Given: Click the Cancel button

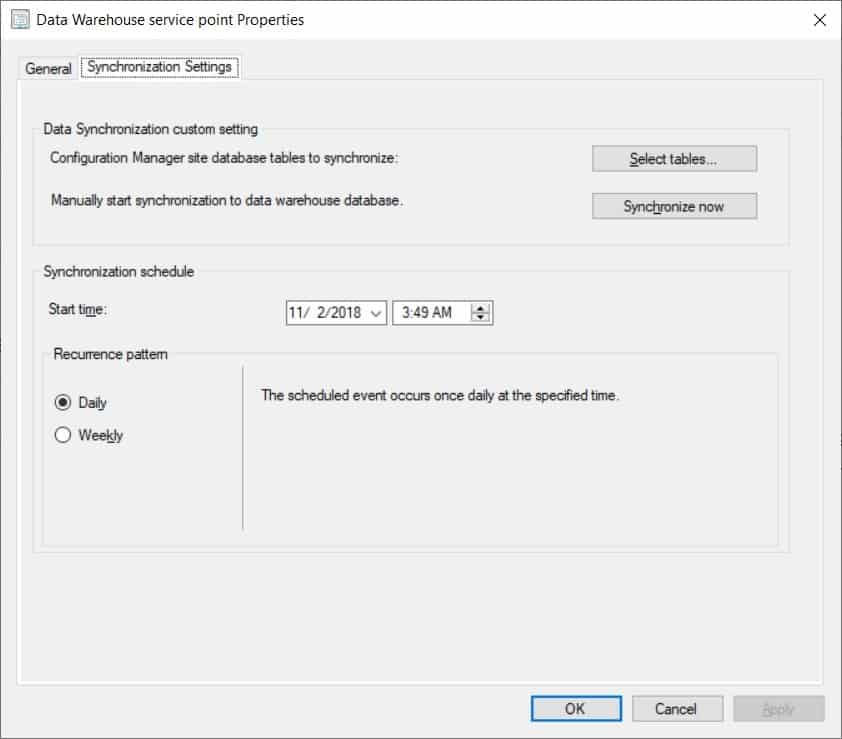Looking at the screenshot, I should (677, 708).
